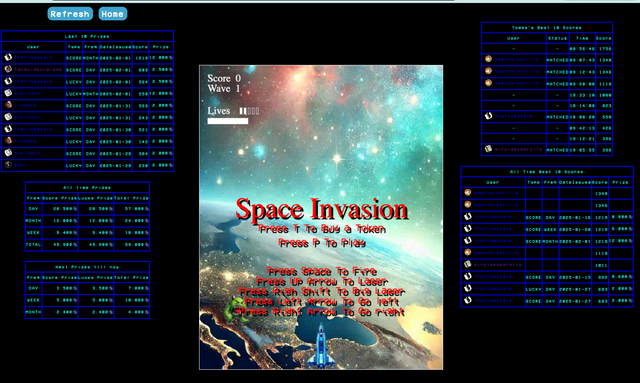Click avatar in All Time Best WEEK row
640x383 pixels.
(x=468, y=229)
